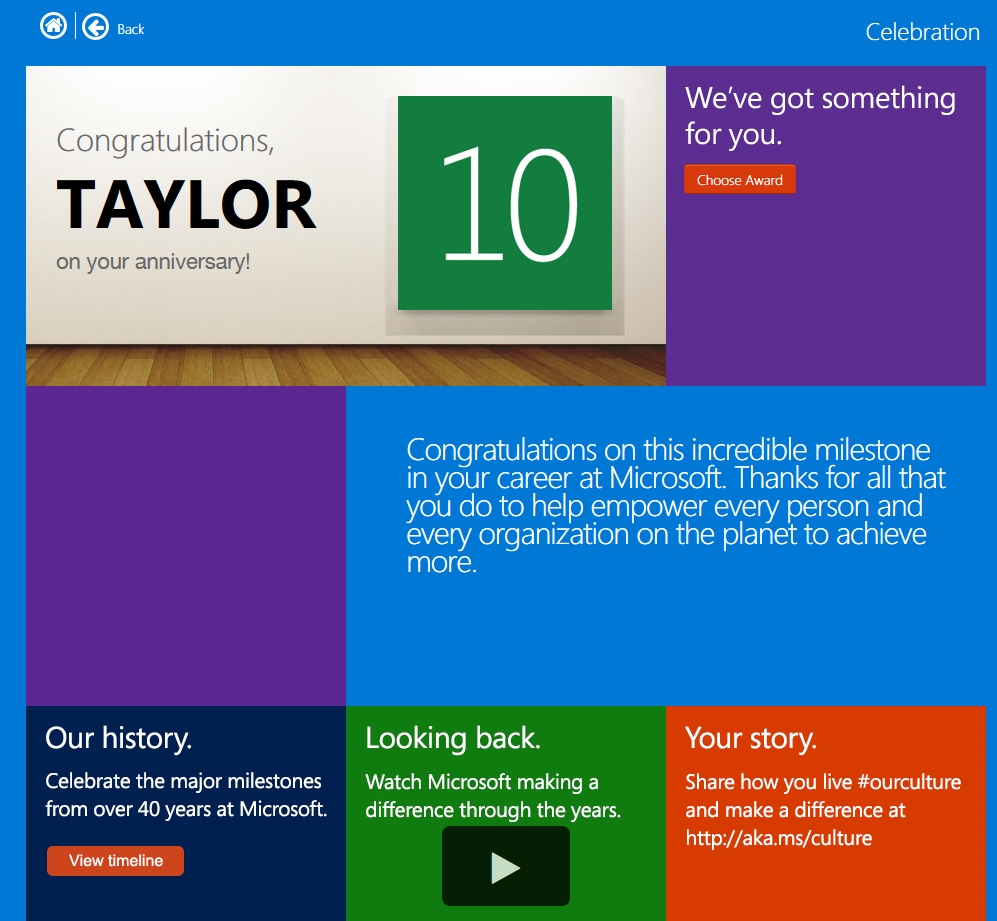Play the Looking back video

point(505,866)
